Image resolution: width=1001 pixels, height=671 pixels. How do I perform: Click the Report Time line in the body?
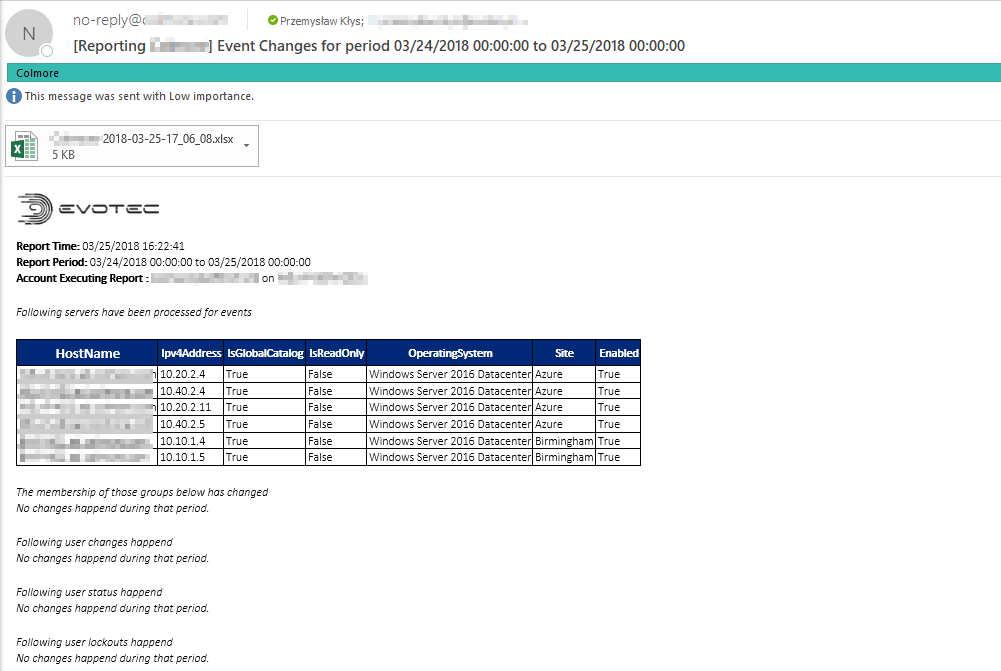100,246
